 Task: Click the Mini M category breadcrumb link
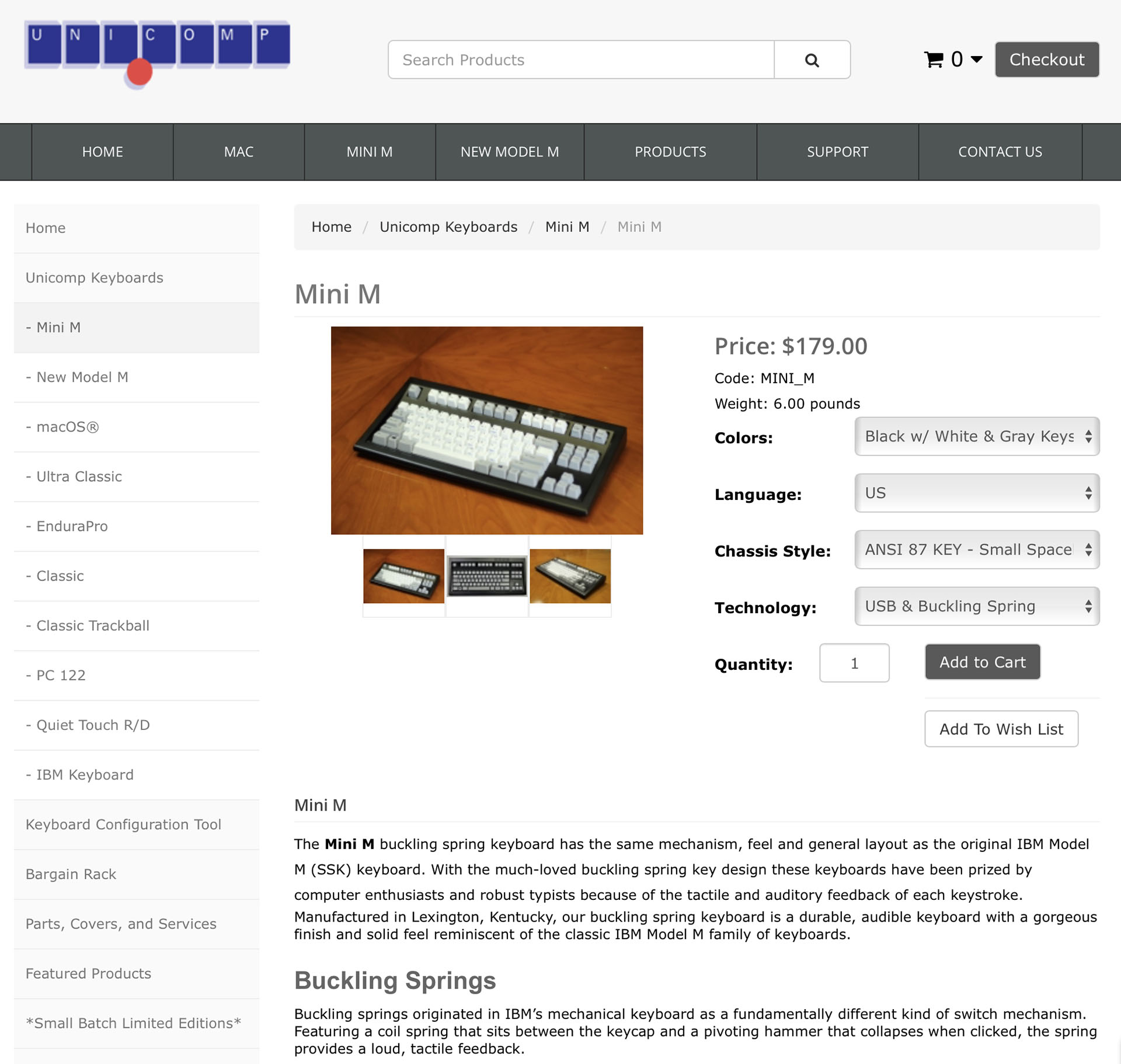click(568, 227)
